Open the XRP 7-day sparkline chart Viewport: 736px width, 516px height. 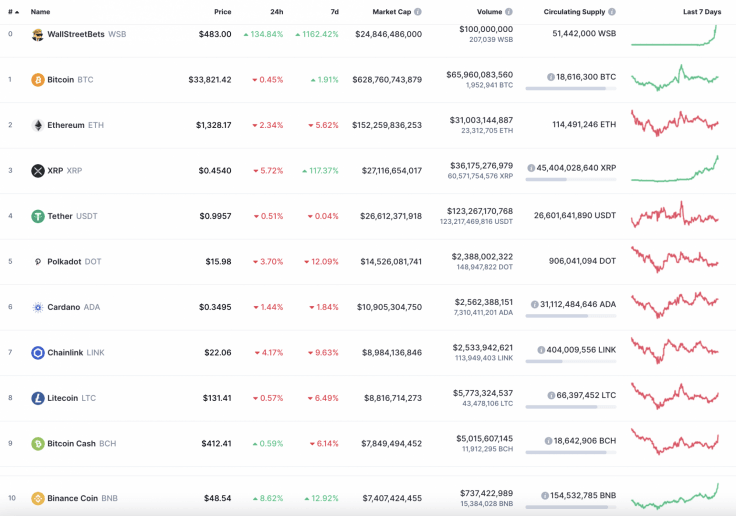point(675,169)
